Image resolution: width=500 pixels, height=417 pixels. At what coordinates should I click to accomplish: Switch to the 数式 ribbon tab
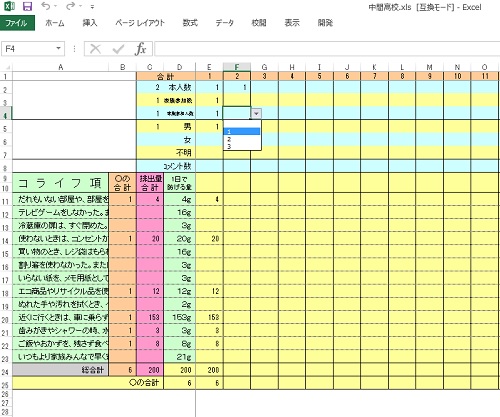190,23
